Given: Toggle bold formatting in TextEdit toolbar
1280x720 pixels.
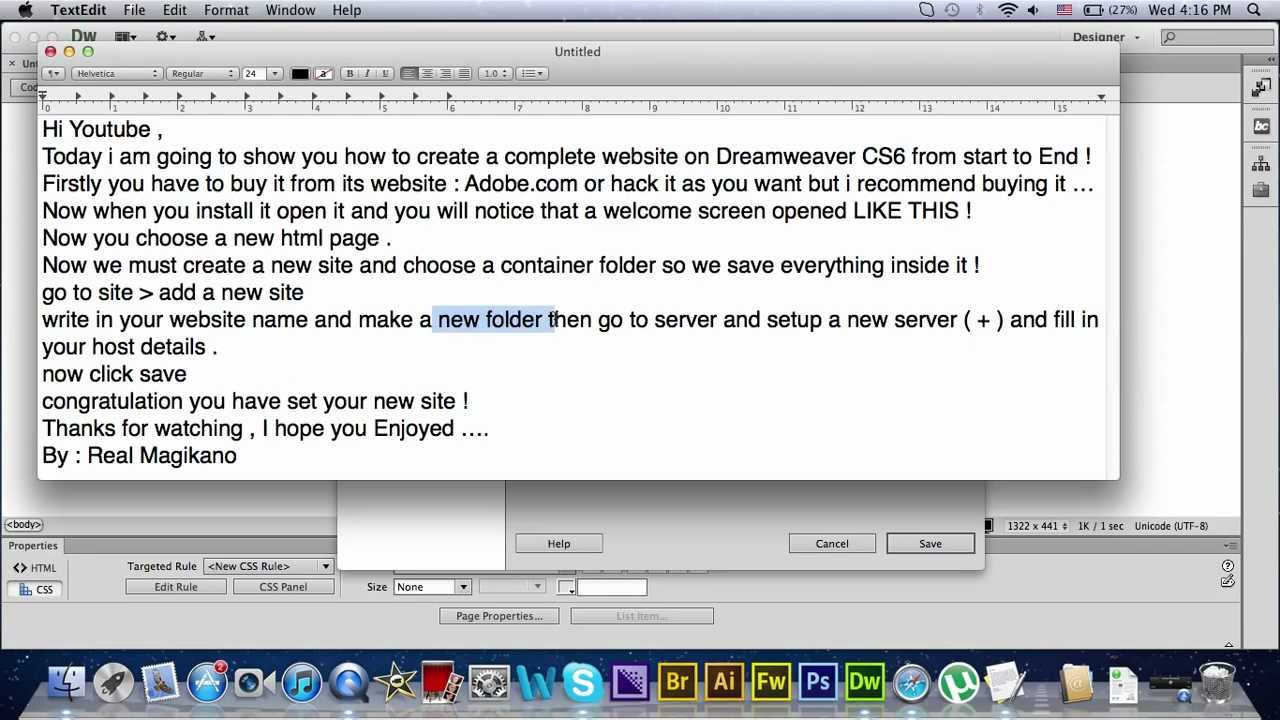Looking at the screenshot, I should (x=349, y=73).
